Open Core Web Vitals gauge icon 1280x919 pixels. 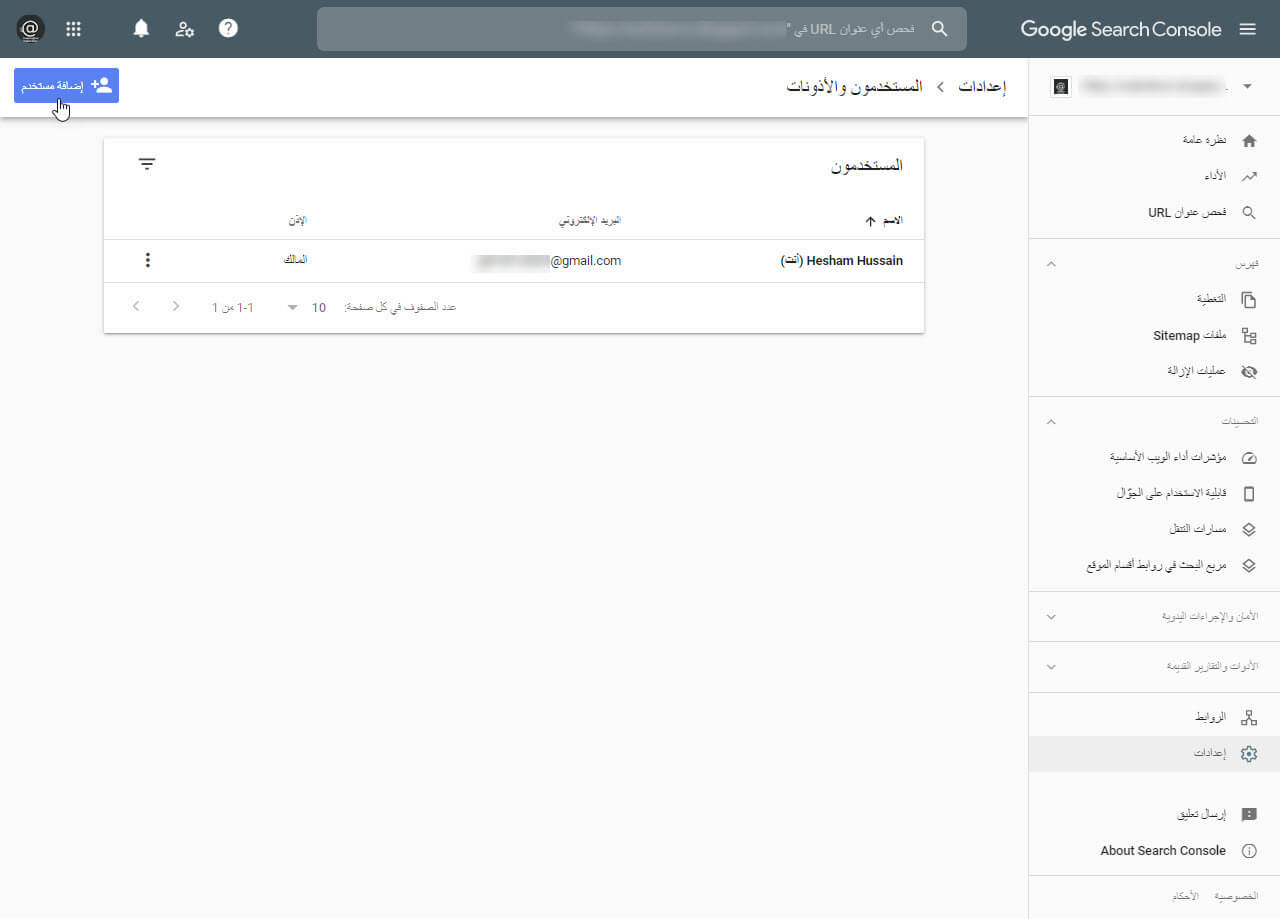coord(1249,458)
